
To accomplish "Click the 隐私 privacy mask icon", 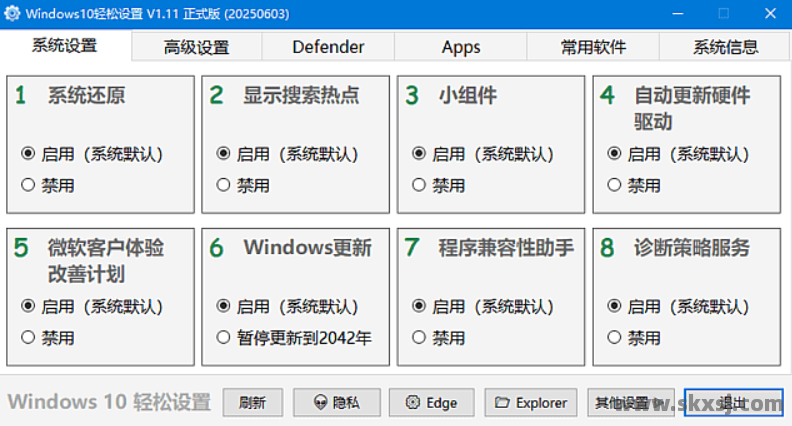I will [320, 403].
